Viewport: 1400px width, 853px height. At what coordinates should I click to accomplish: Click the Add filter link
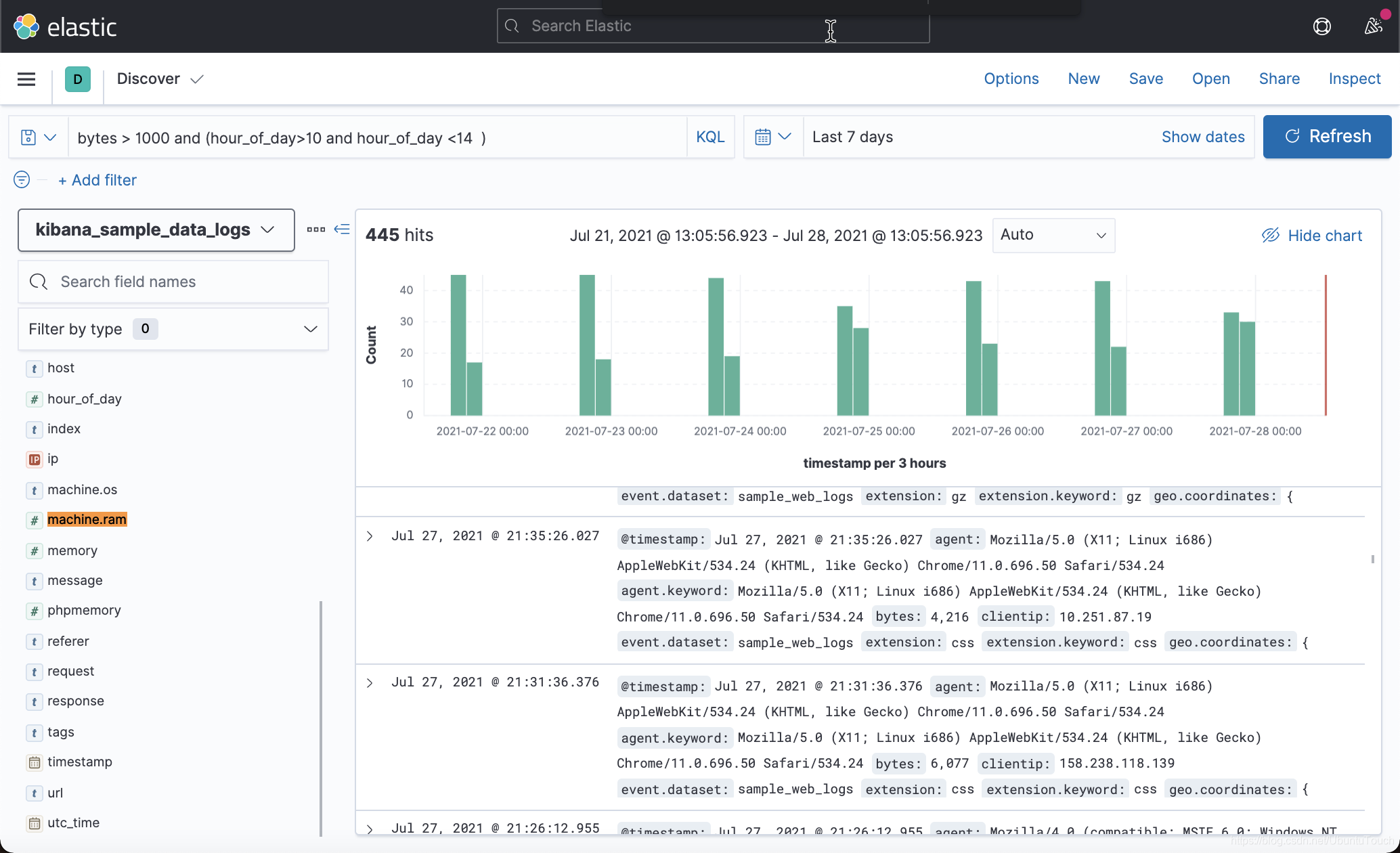(x=97, y=180)
